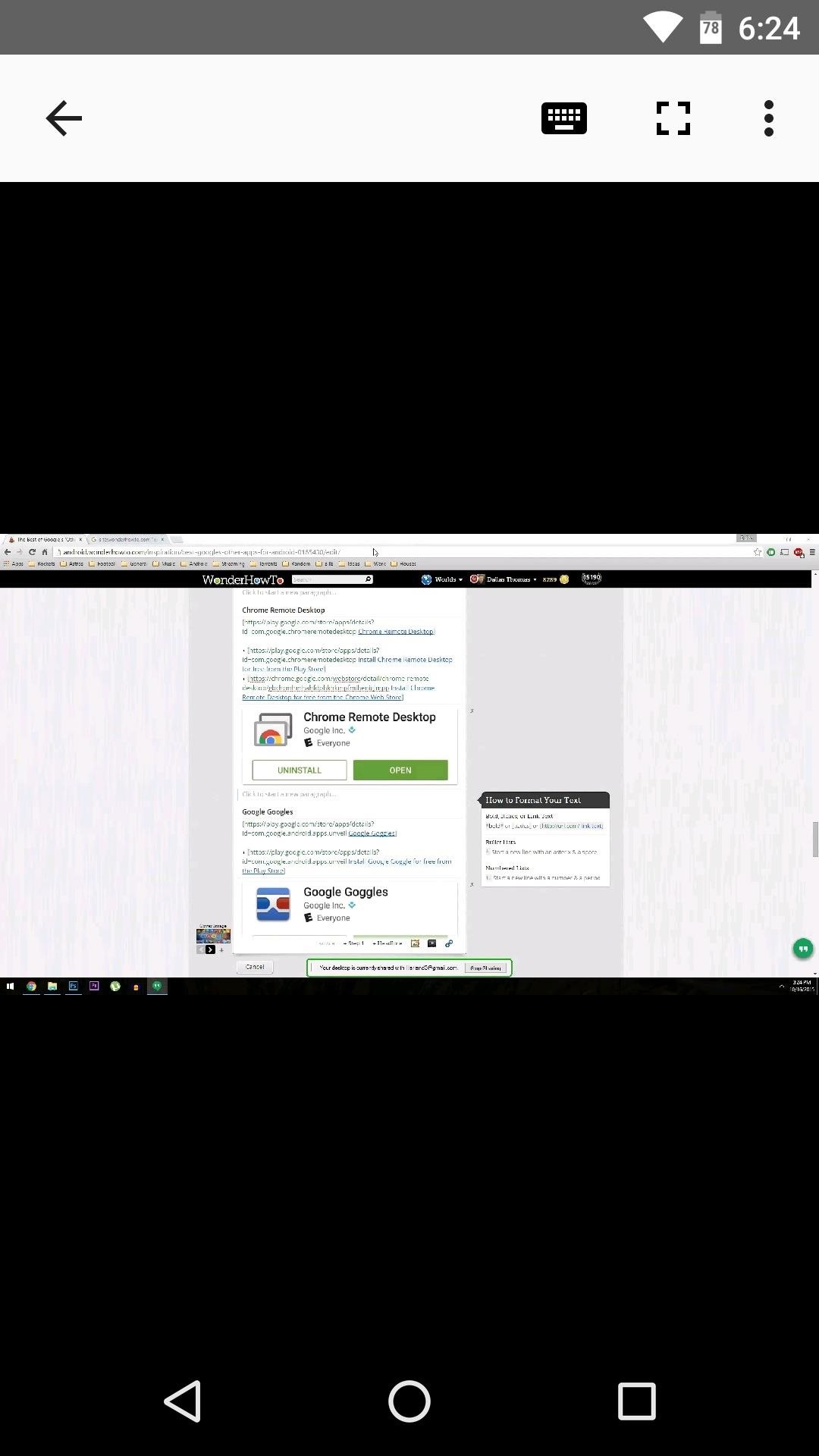Click the remote taskbar clock

point(802,987)
